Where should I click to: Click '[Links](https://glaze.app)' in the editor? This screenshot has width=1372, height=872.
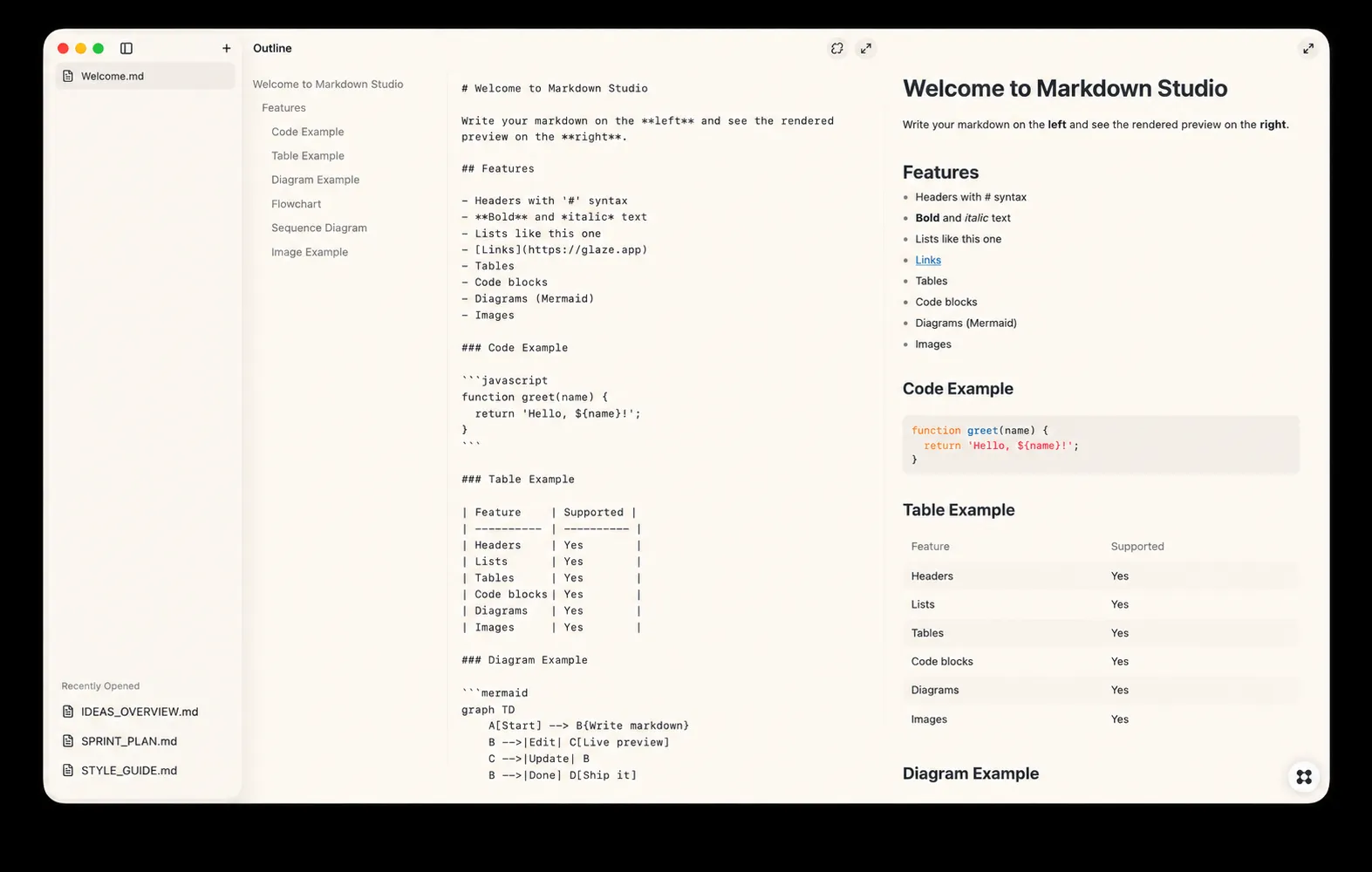pos(561,249)
